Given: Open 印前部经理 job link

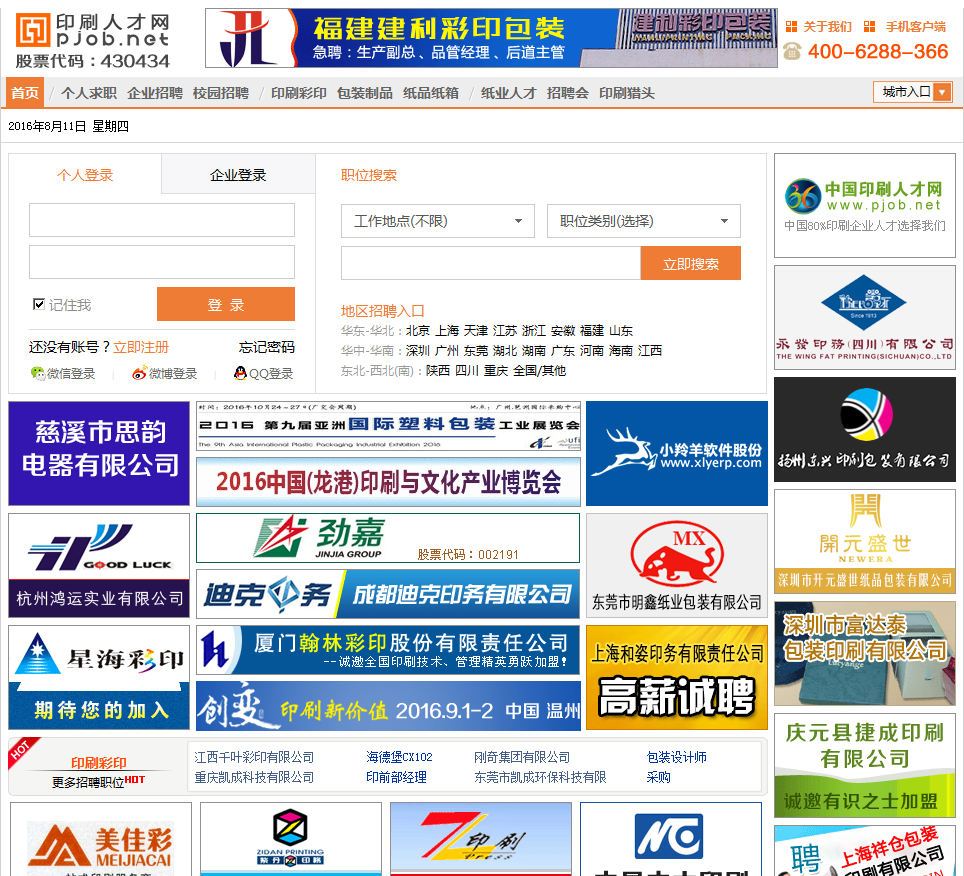Looking at the screenshot, I should tap(396, 777).
